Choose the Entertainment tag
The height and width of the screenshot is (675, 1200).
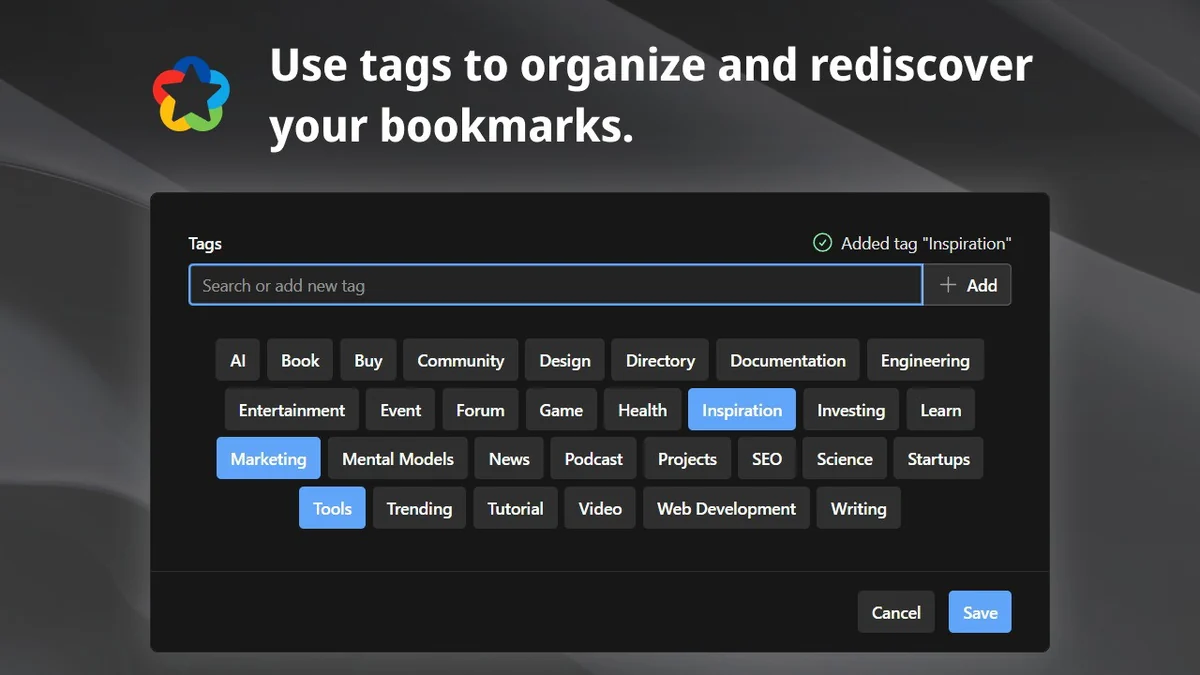point(291,410)
